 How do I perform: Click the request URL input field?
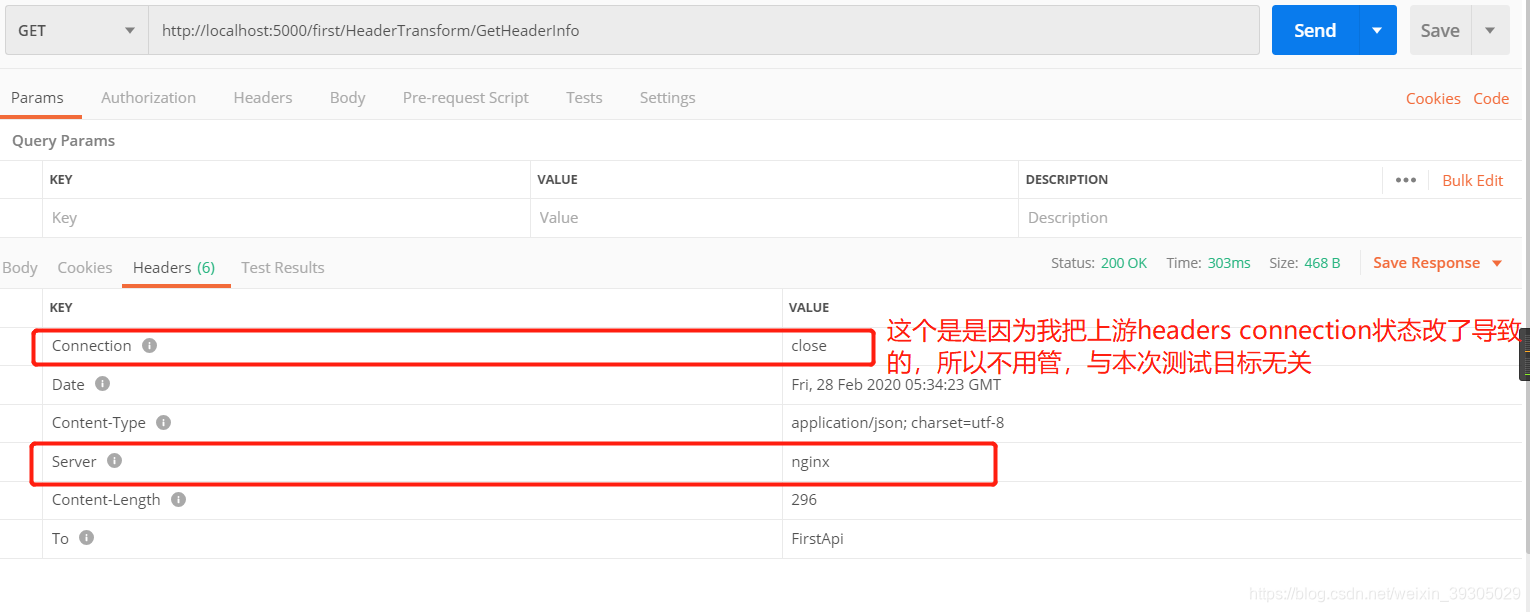[x=704, y=31]
